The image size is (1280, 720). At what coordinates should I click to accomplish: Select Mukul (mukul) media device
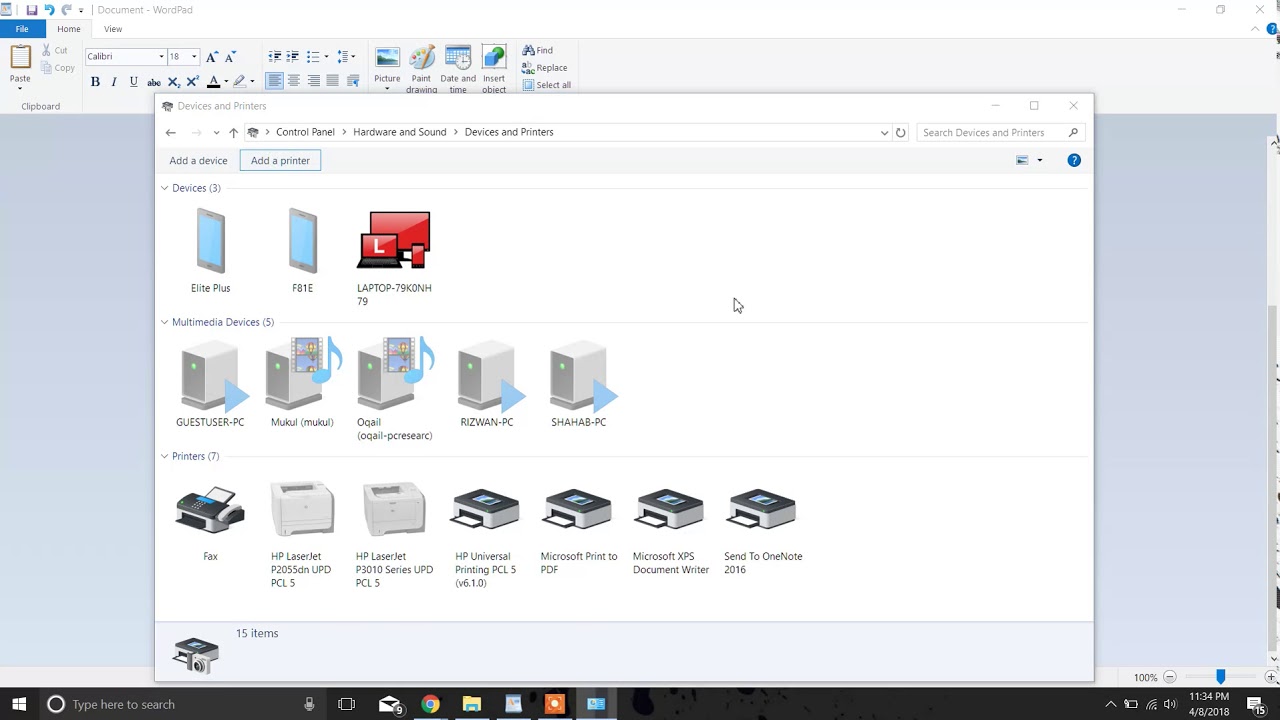pos(302,383)
